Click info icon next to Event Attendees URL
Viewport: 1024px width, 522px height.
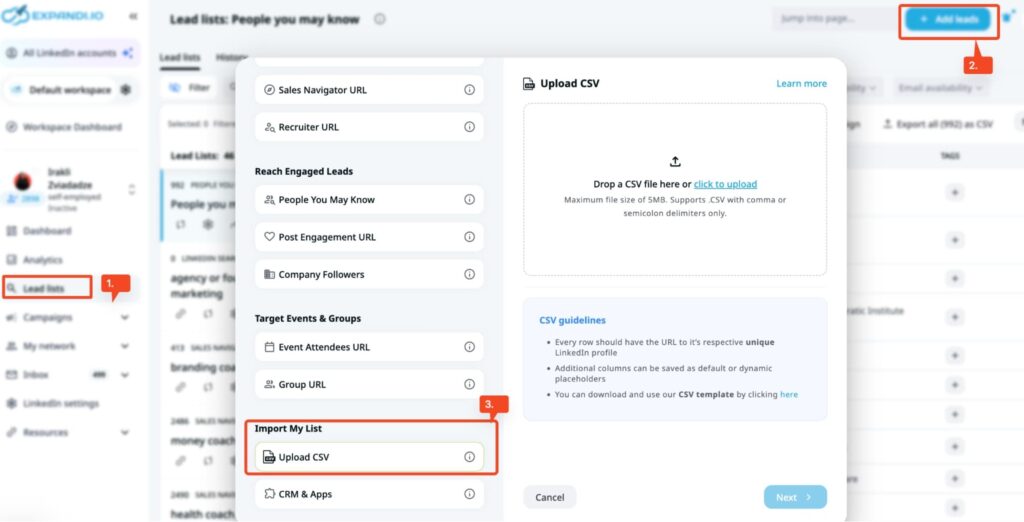(469, 347)
